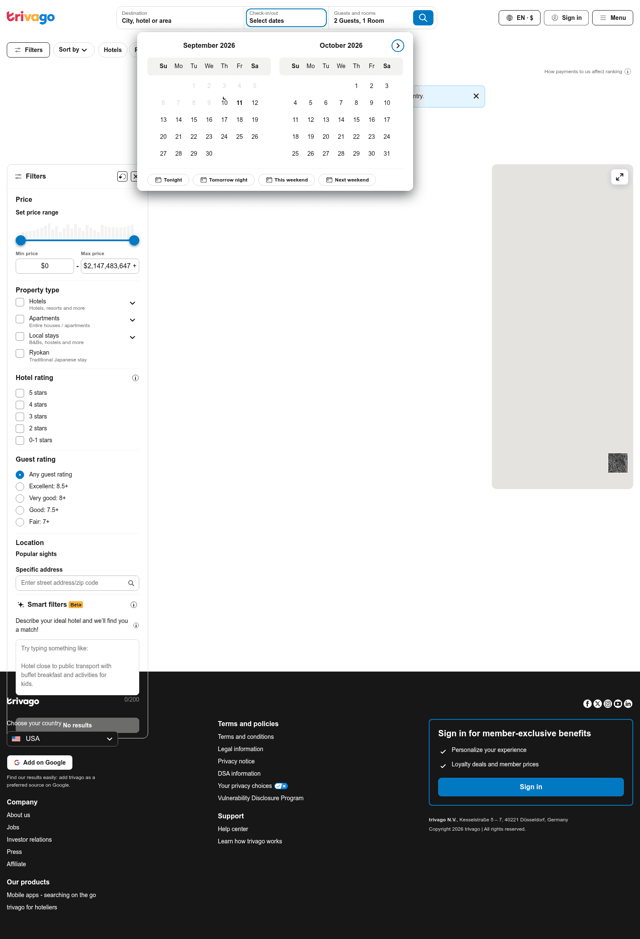Open Guests and rooms selector
The height and width of the screenshot is (939, 640).
(x=370, y=17)
